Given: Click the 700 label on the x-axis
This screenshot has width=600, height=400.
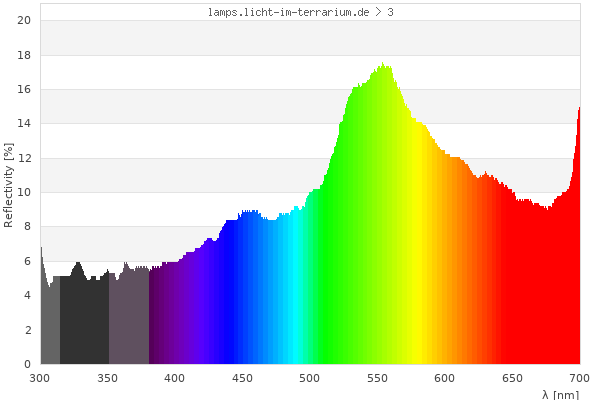Looking at the screenshot, I should [578, 378].
